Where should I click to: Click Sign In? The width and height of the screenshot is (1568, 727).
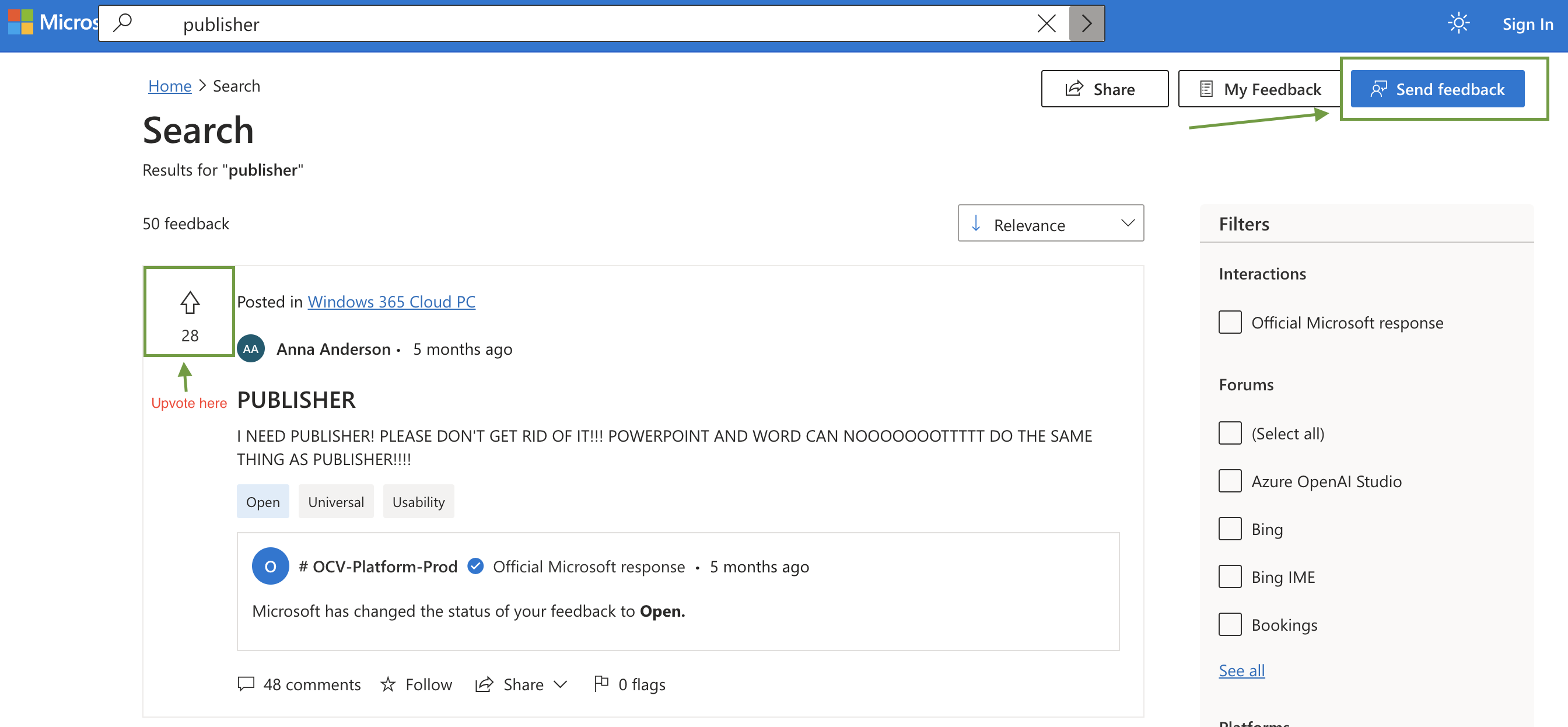pyautogui.click(x=1527, y=24)
